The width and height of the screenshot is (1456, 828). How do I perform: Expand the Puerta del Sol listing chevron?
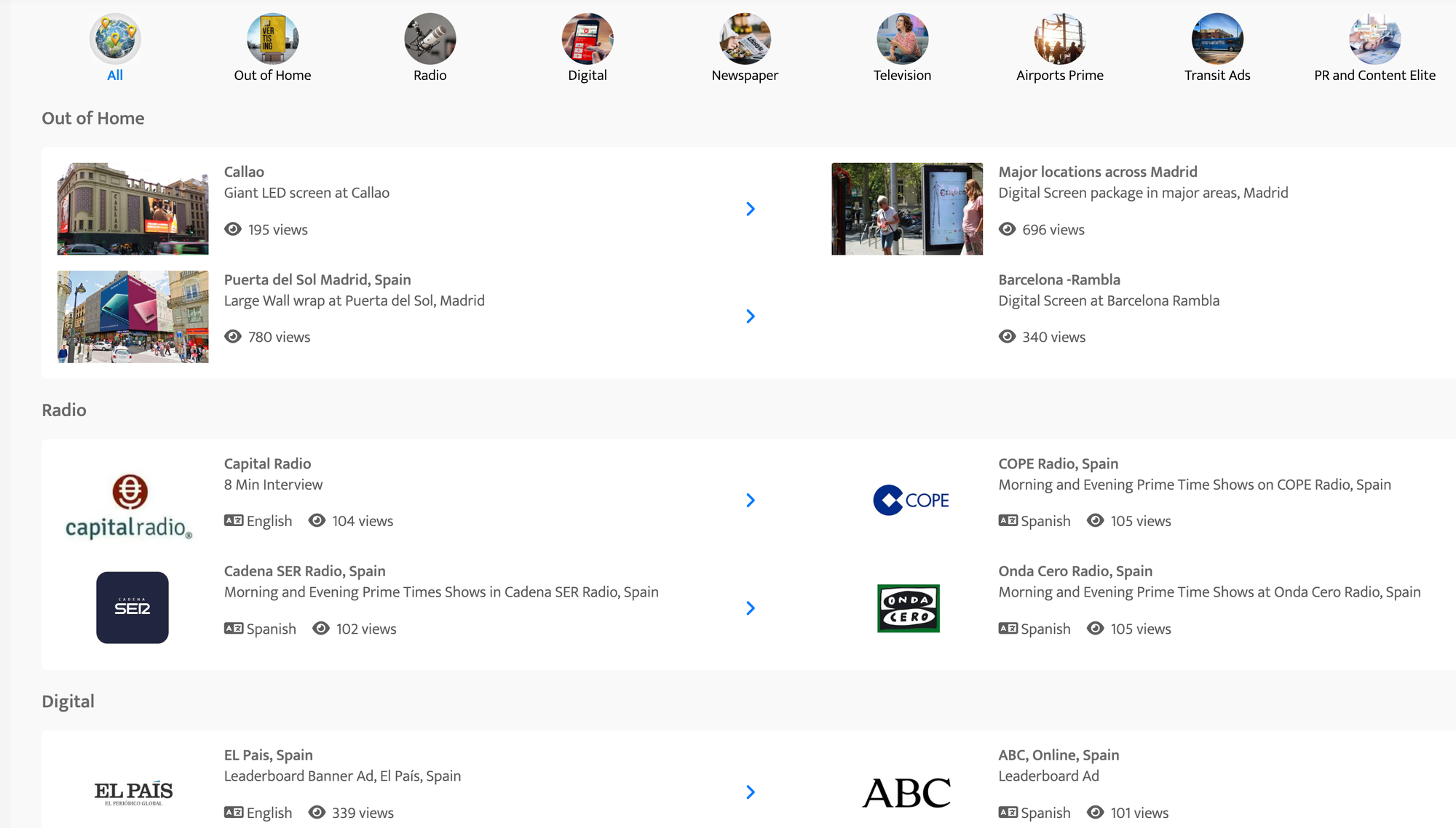(751, 317)
